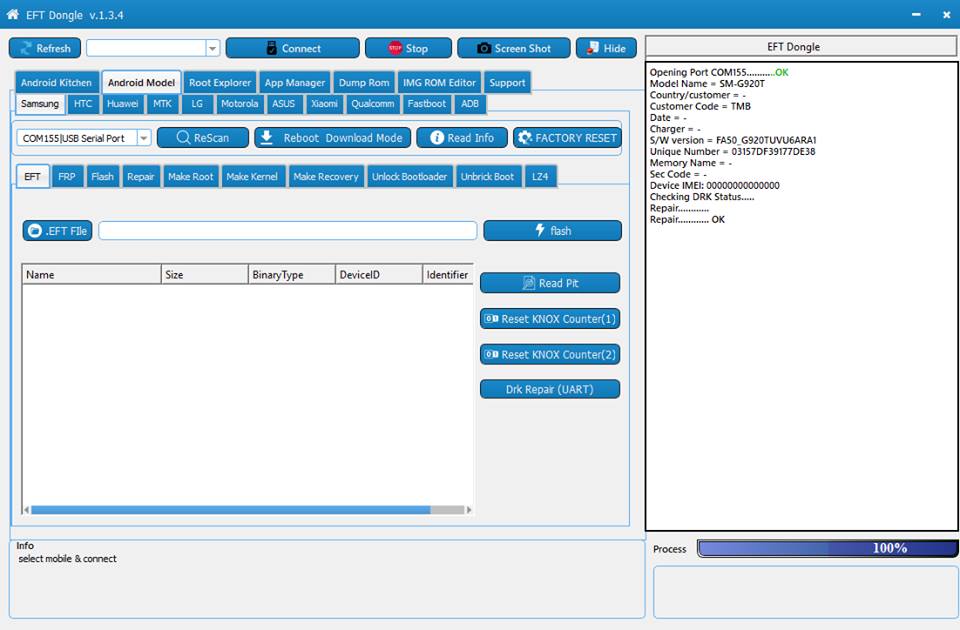Image resolution: width=960 pixels, height=630 pixels.
Task: Click the Name column header
Action: [91, 275]
